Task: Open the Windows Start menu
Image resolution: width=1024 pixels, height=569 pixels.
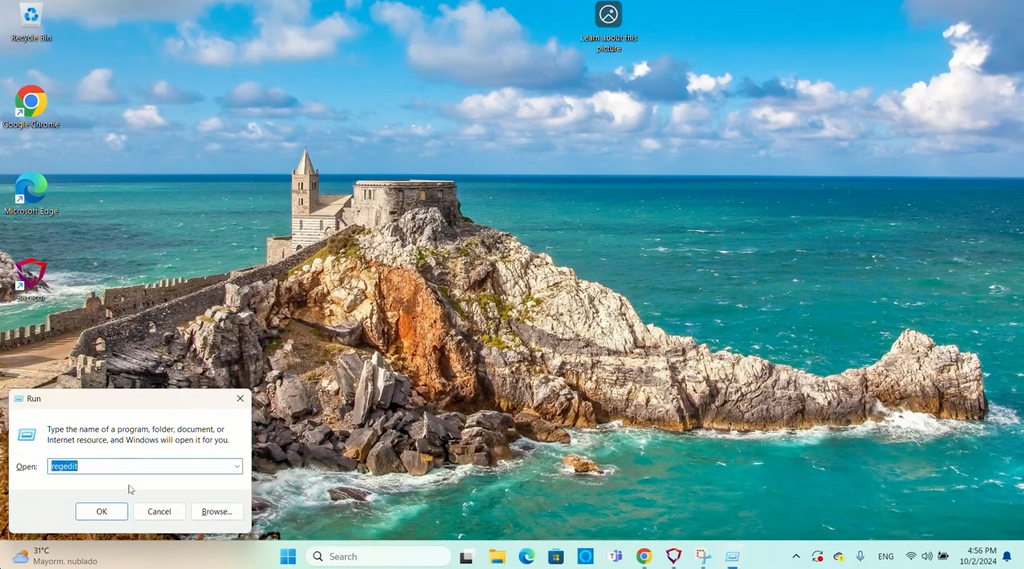Action: (288, 556)
